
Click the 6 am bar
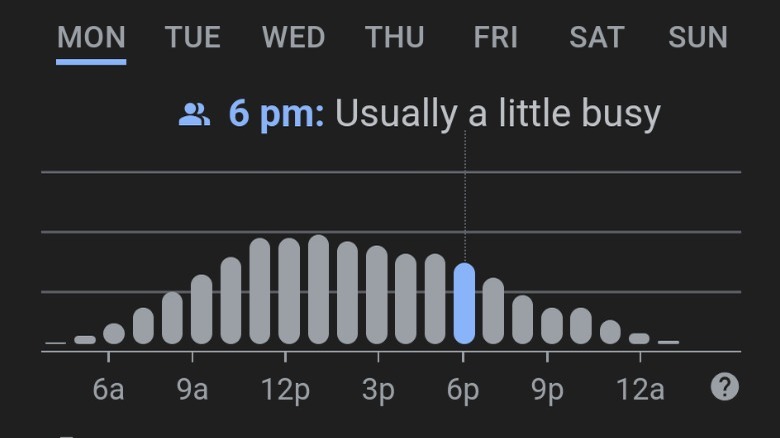(114, 334)
